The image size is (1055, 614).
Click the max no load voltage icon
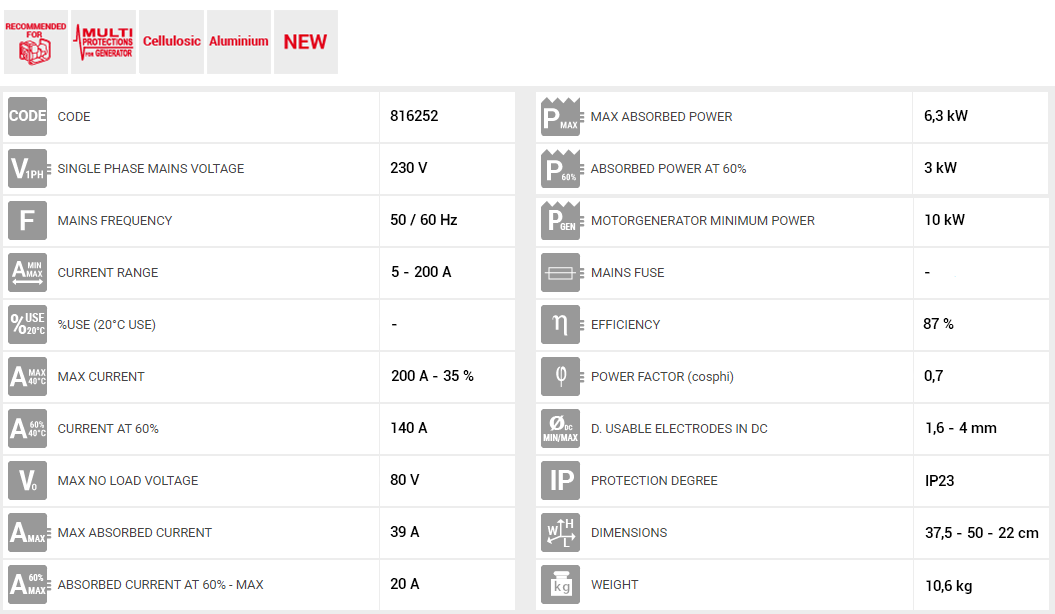click(x=27, y=480)
